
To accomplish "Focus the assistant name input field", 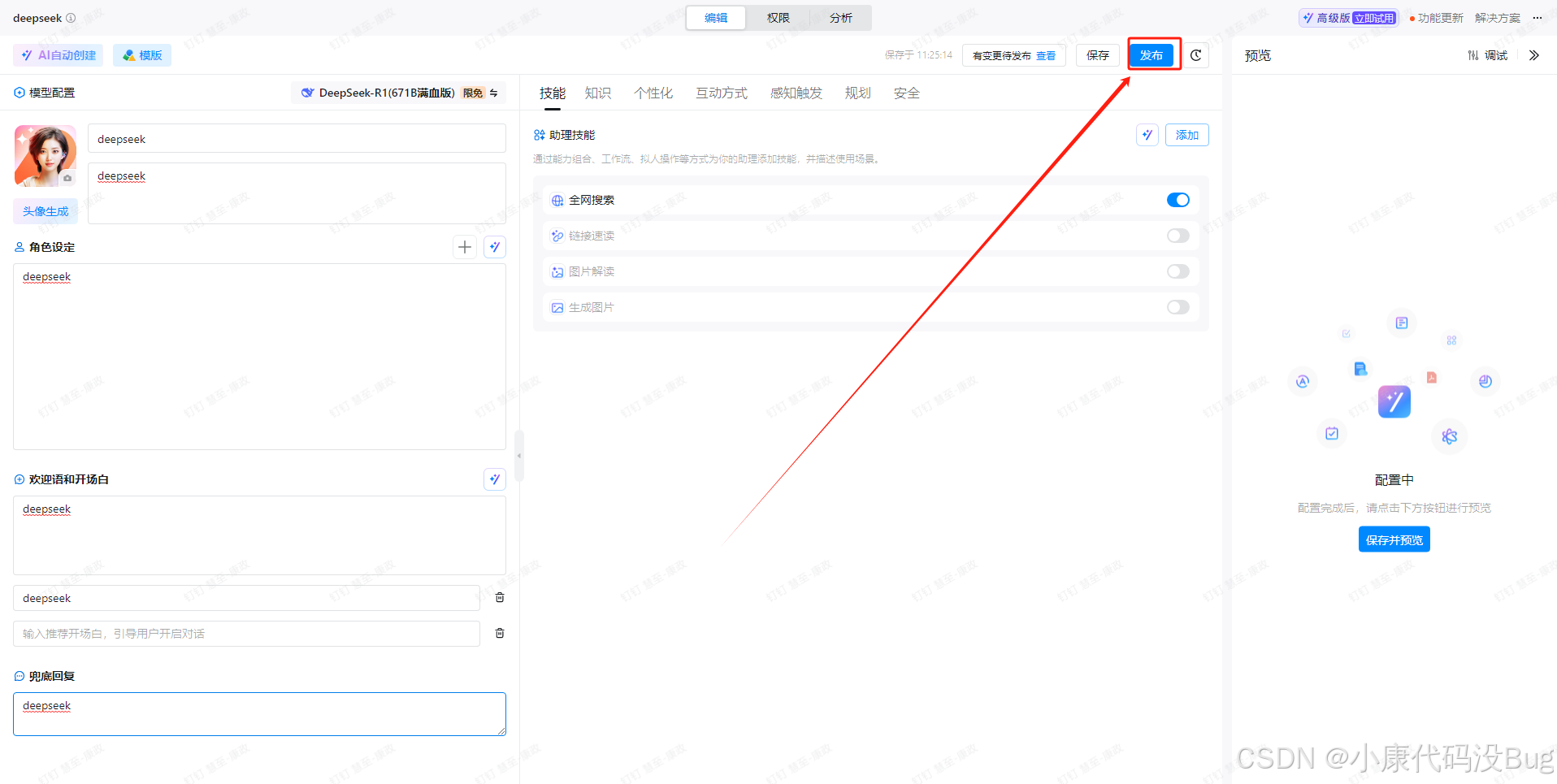I will [297, 139].
